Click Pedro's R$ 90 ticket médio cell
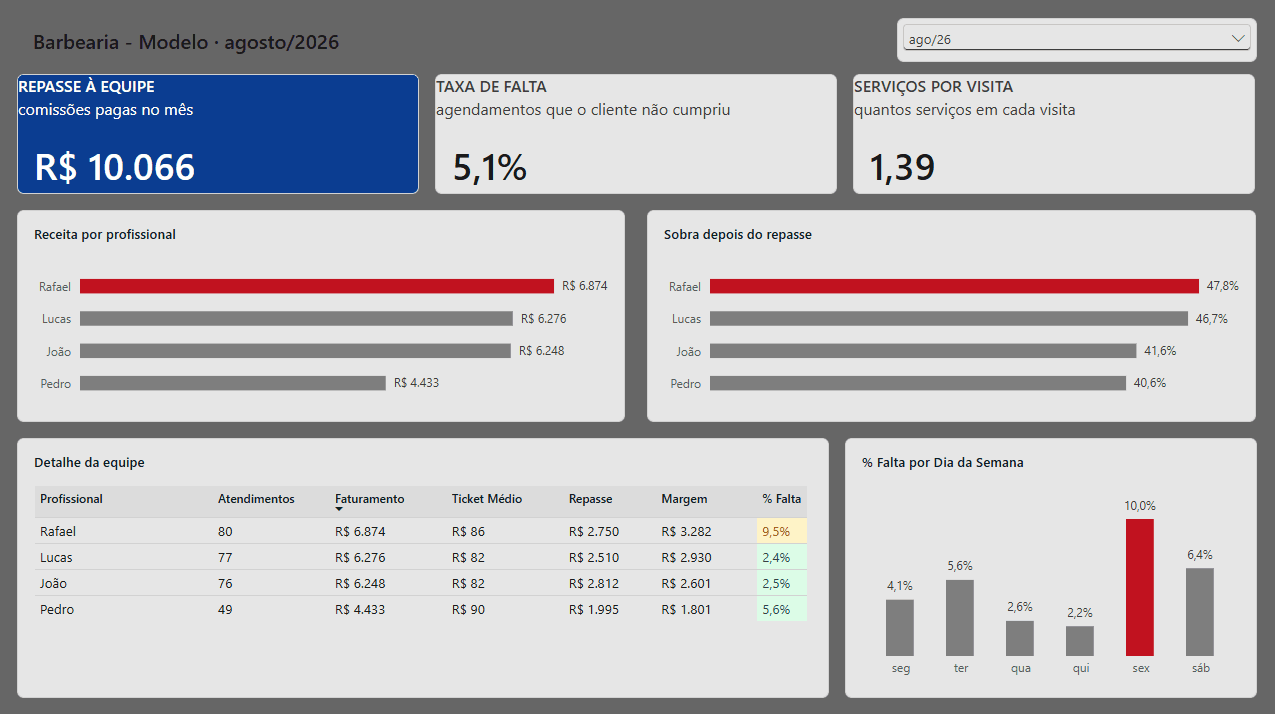The width and height of the screenshot is (1275, 714). coord(468,610)
